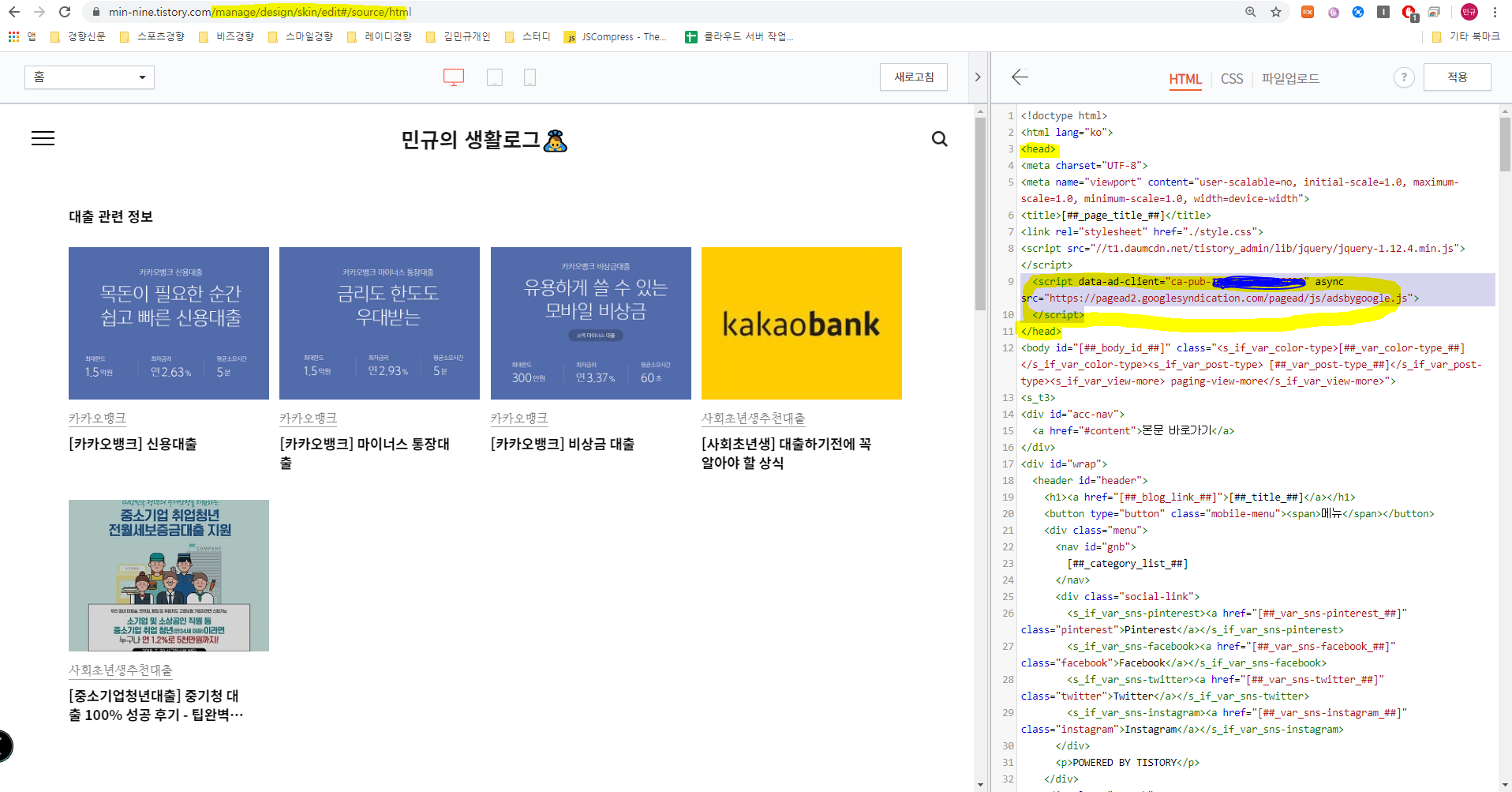The width and height of the screenshot is (1512, 792).
Task: Click the 대출 관련 정보 heading
Action: (x=110, y=217)
